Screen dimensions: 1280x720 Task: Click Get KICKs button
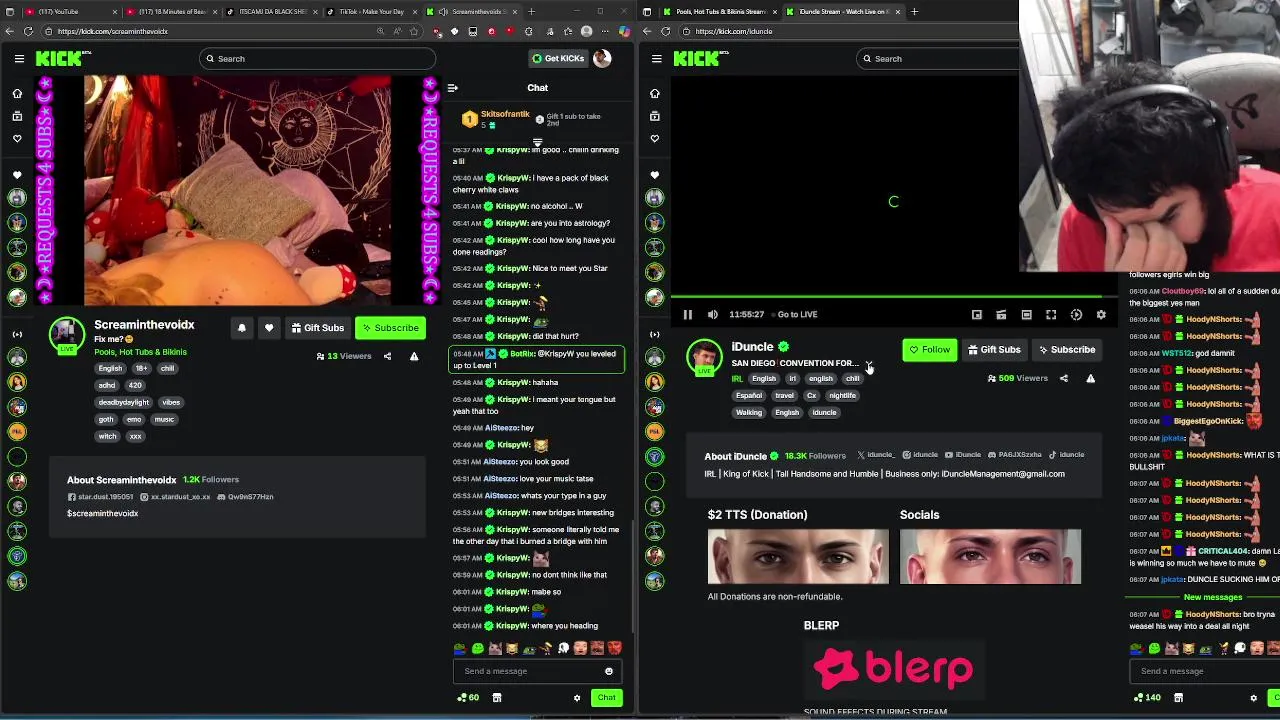(558, 59)
